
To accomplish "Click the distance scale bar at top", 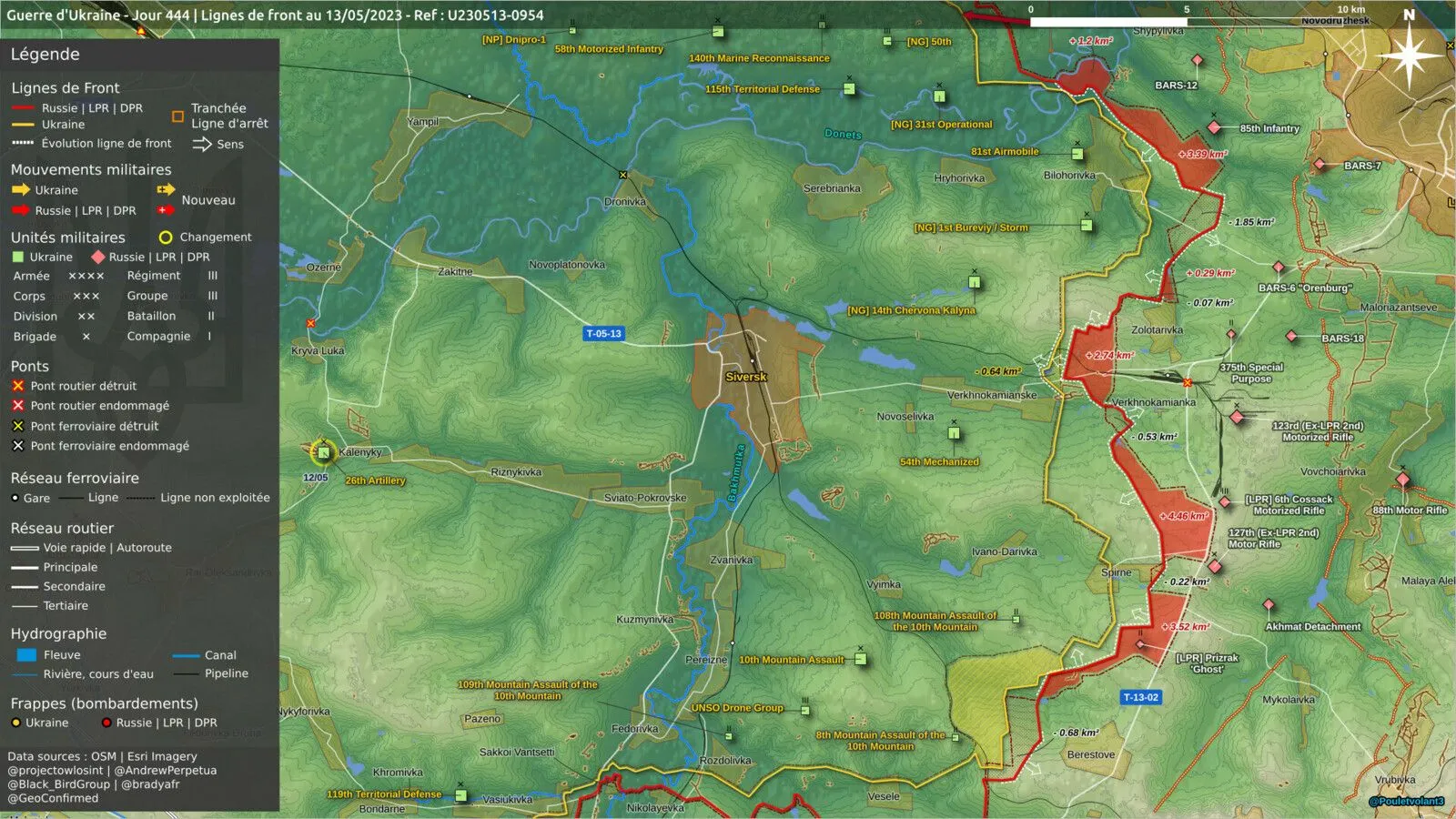I will (1188, 22).
